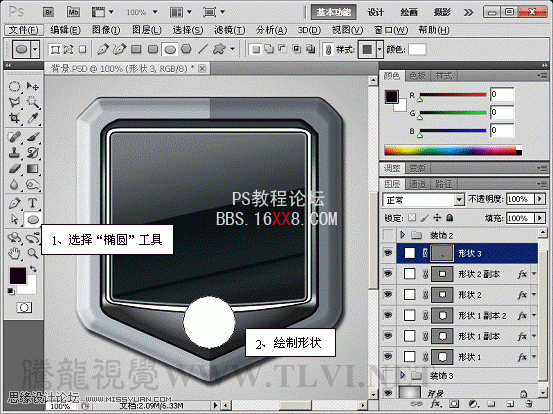Switch to 绘画 workspace
The image size is (553, 414).
tap(408, 12)
